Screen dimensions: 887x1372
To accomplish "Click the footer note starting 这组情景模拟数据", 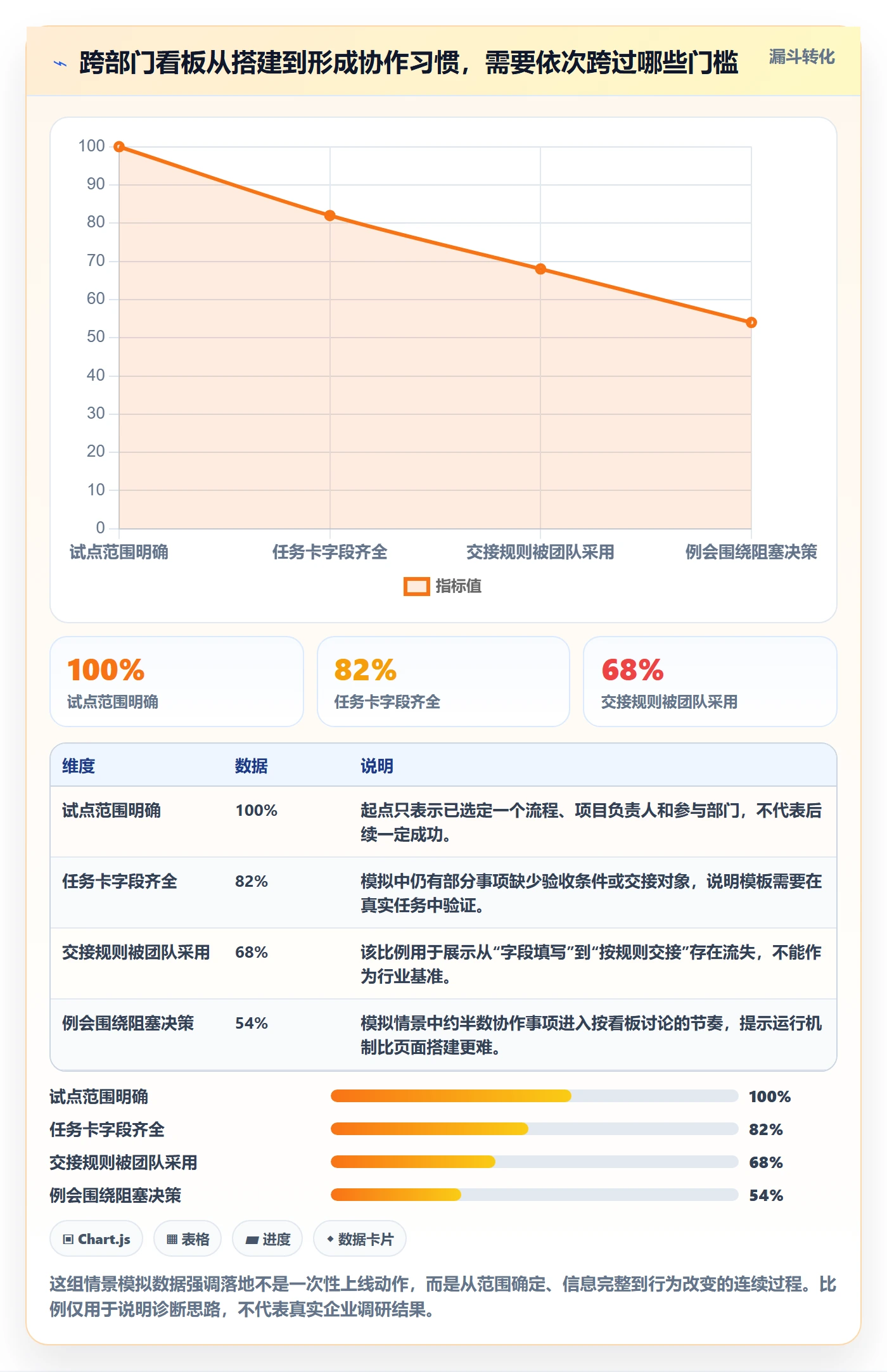I will tap(443, 1297).
